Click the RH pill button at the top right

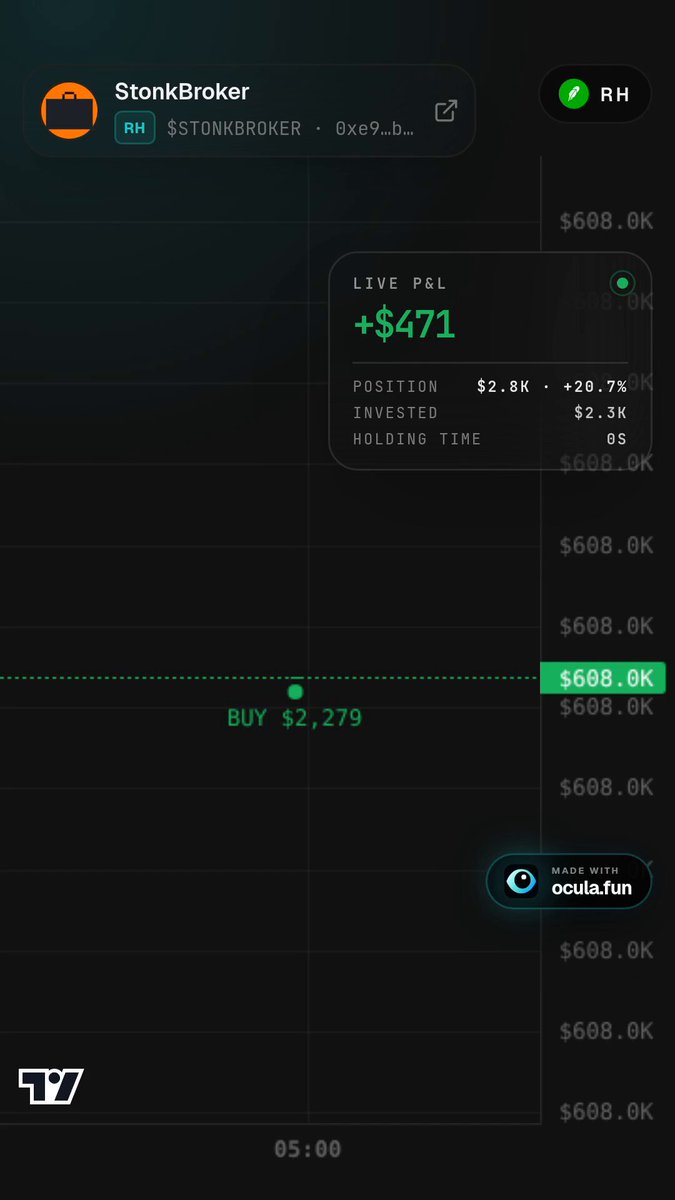(596, 95)
